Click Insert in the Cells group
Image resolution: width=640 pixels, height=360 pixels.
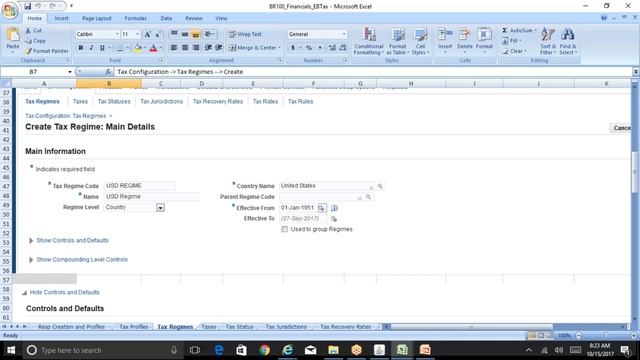coord(445,40)
